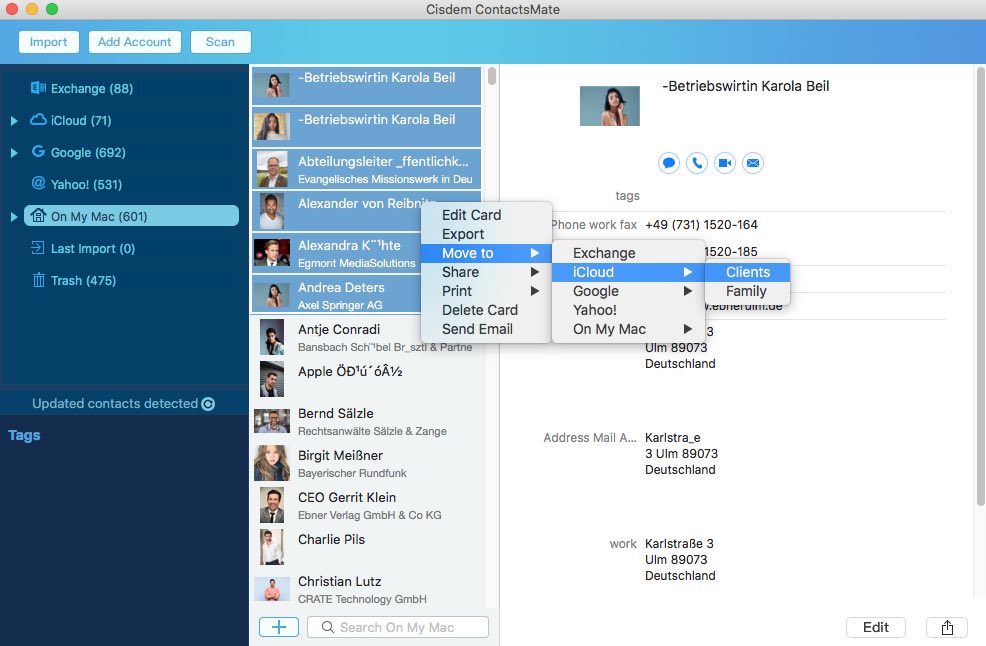Click the contact photo in detail pane
This screenshot has height=646, width=986.
click(x=609, y=106)
